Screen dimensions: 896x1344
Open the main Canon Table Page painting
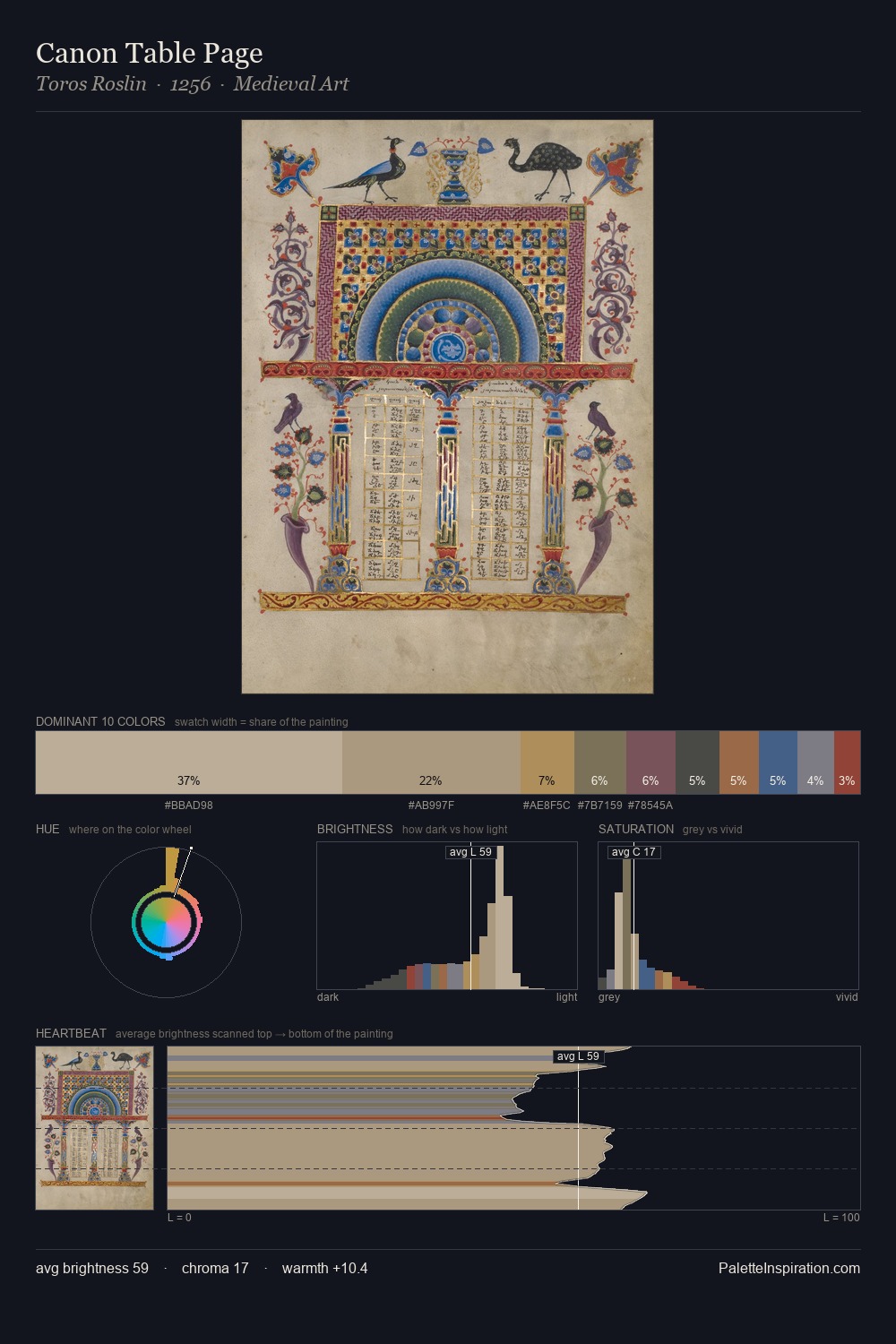(x=447, y=407)
